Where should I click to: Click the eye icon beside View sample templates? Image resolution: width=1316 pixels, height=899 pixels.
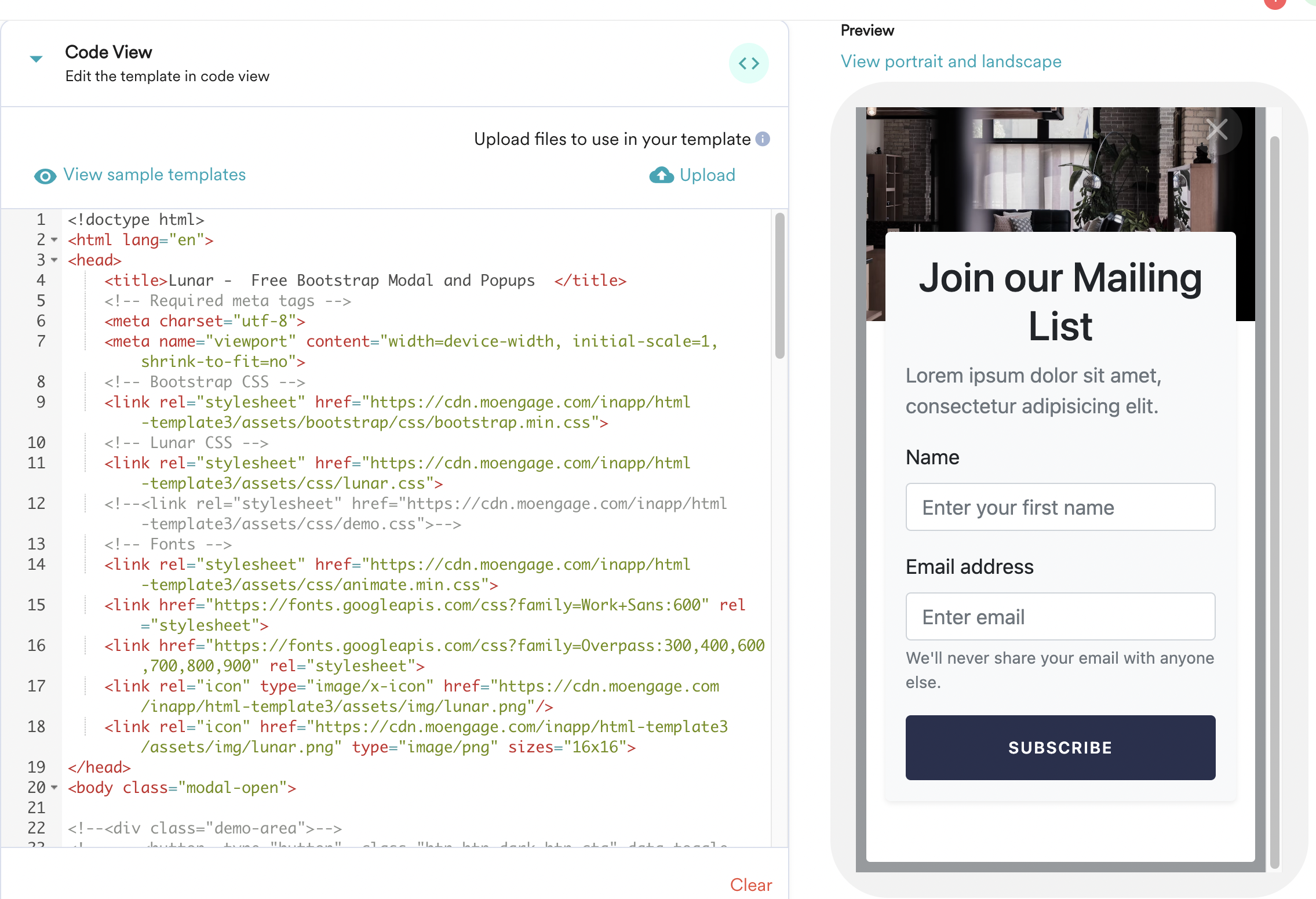[45, 176]
